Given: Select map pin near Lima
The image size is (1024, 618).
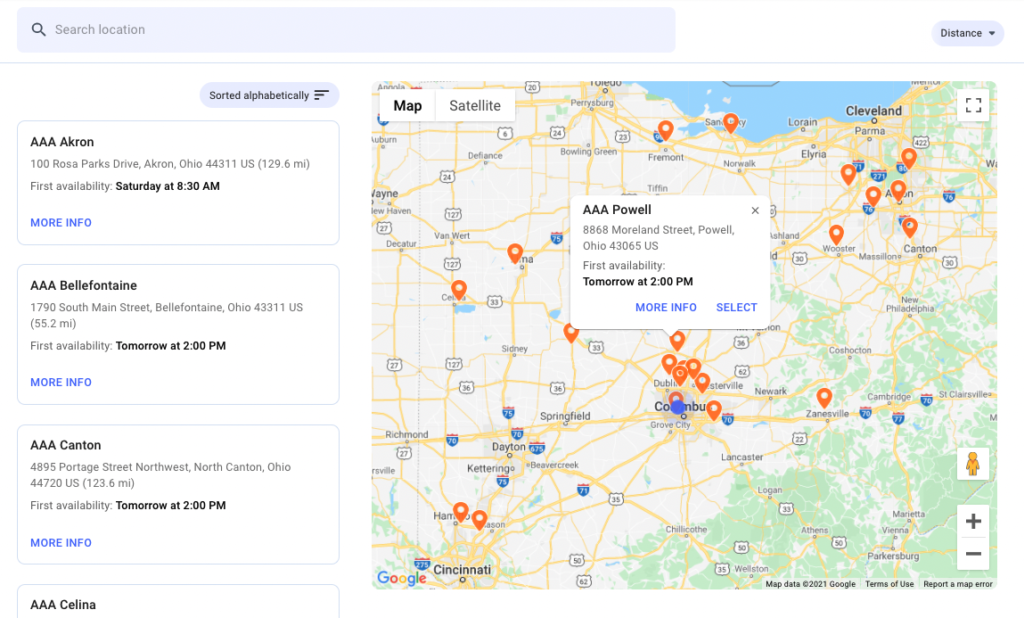Looking at the screenshot, I should click(515, 253).
